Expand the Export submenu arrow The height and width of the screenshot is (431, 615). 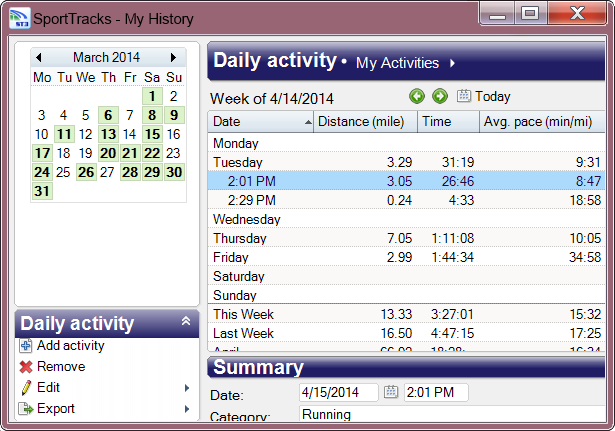point(187,409)
